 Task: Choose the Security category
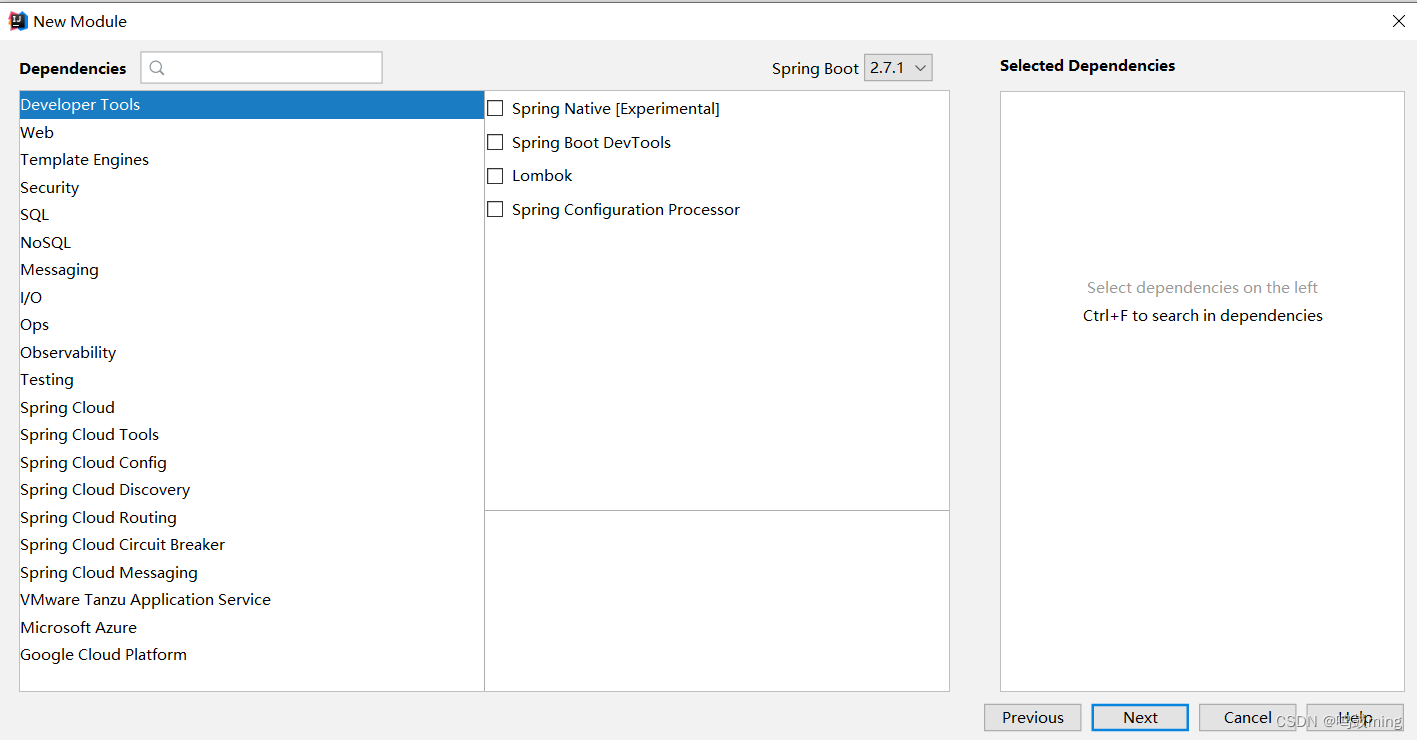[x=49, y=187]
